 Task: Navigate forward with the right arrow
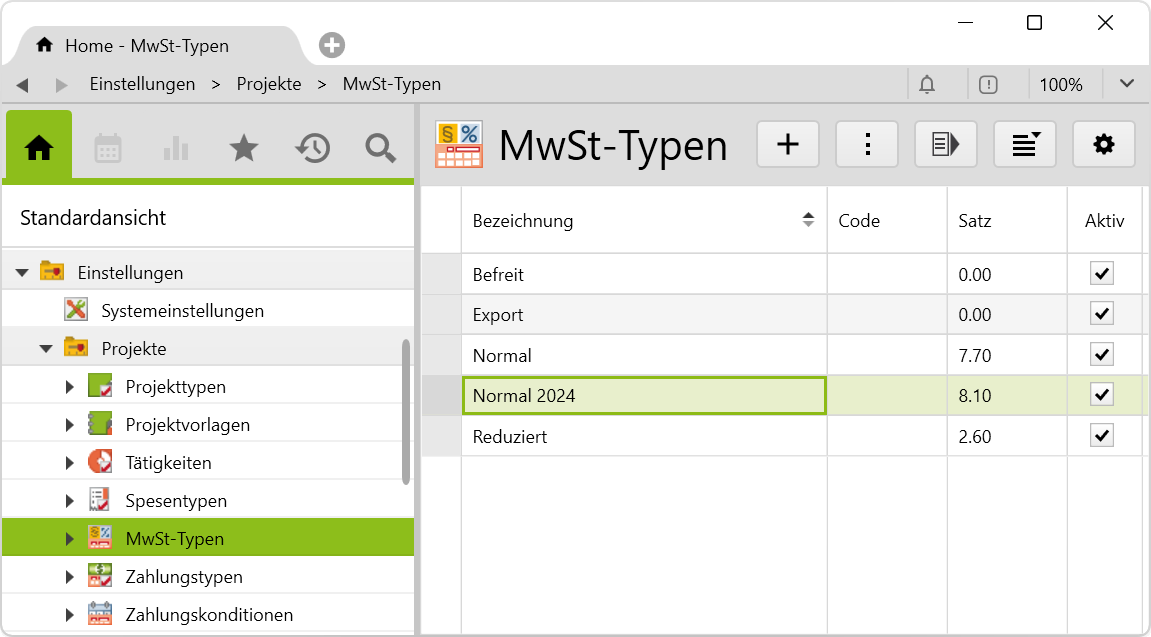[62, 85]
